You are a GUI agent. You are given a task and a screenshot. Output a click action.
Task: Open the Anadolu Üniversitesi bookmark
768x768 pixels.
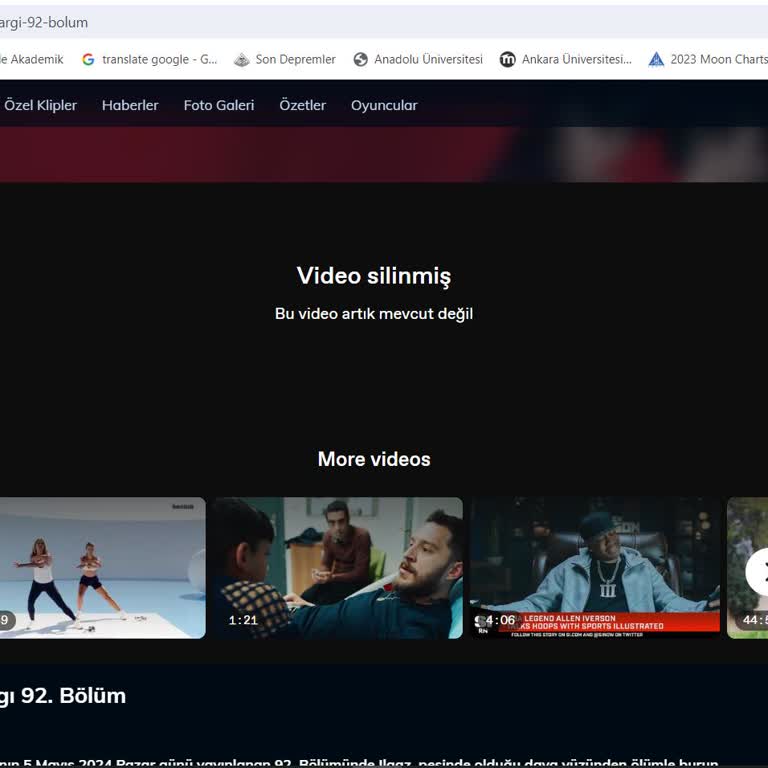[418, 59]
